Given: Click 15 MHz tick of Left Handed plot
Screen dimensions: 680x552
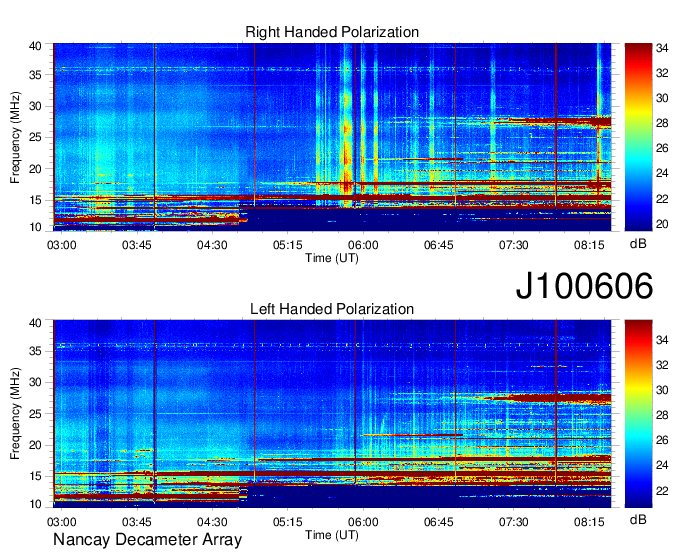Looking at the screenshot, I should [x=35, y=477].
